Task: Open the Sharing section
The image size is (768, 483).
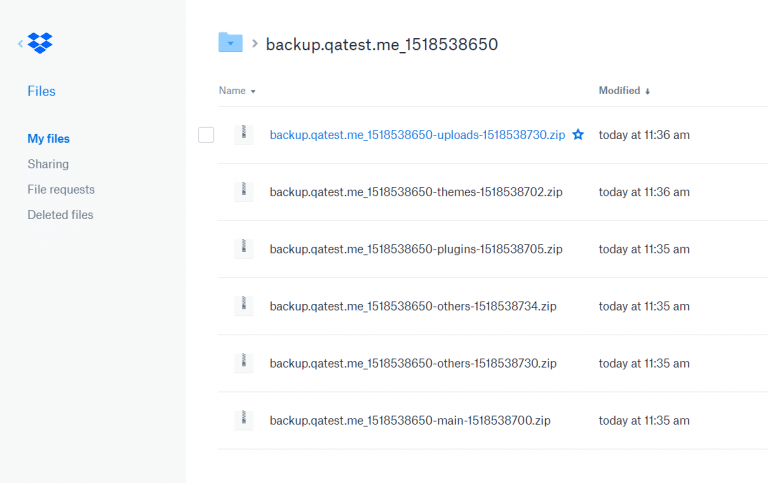Action: pos(48,164)
